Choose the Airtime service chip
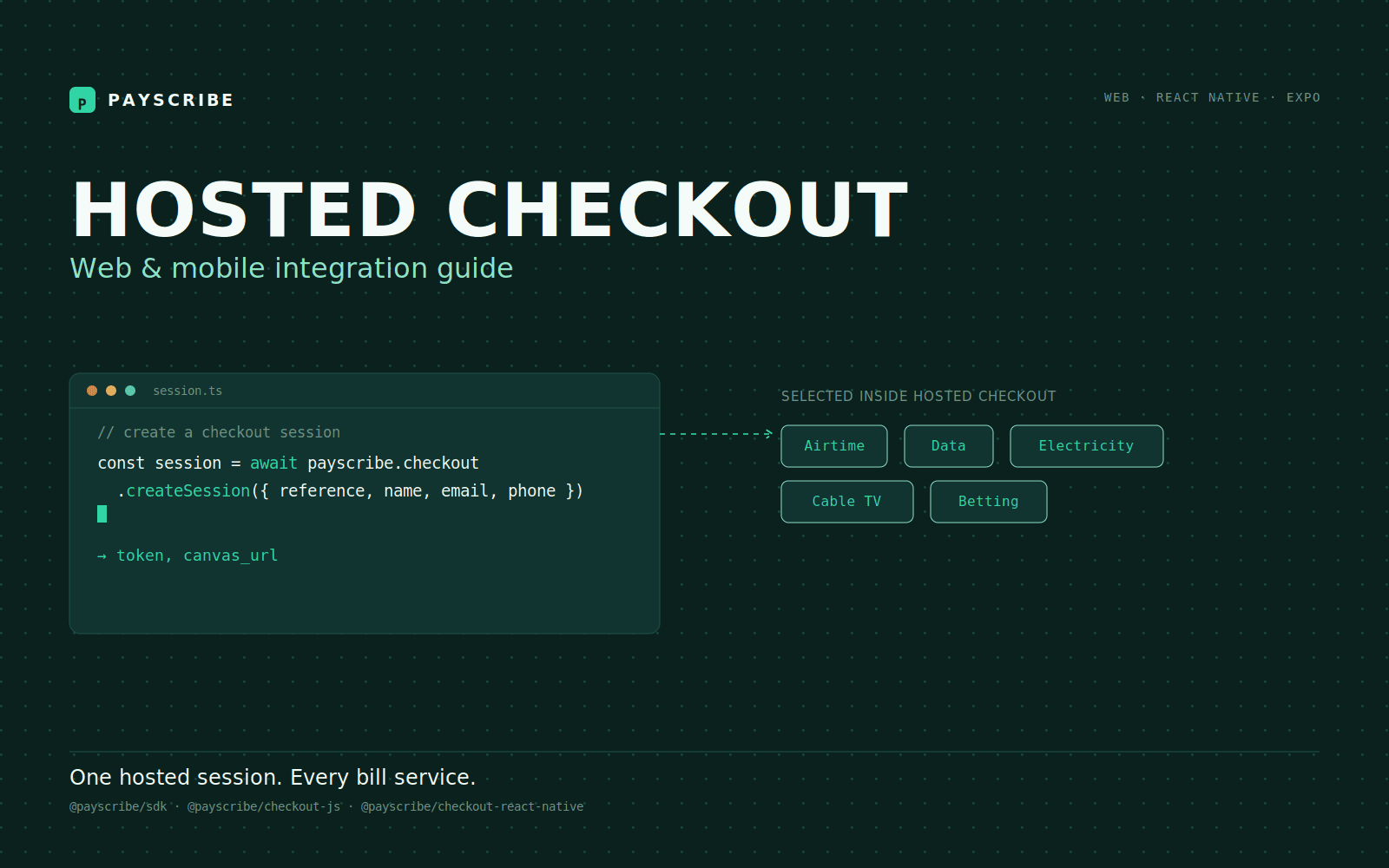1389x868 pixels. pyautogui.click(x=834, y=446)
